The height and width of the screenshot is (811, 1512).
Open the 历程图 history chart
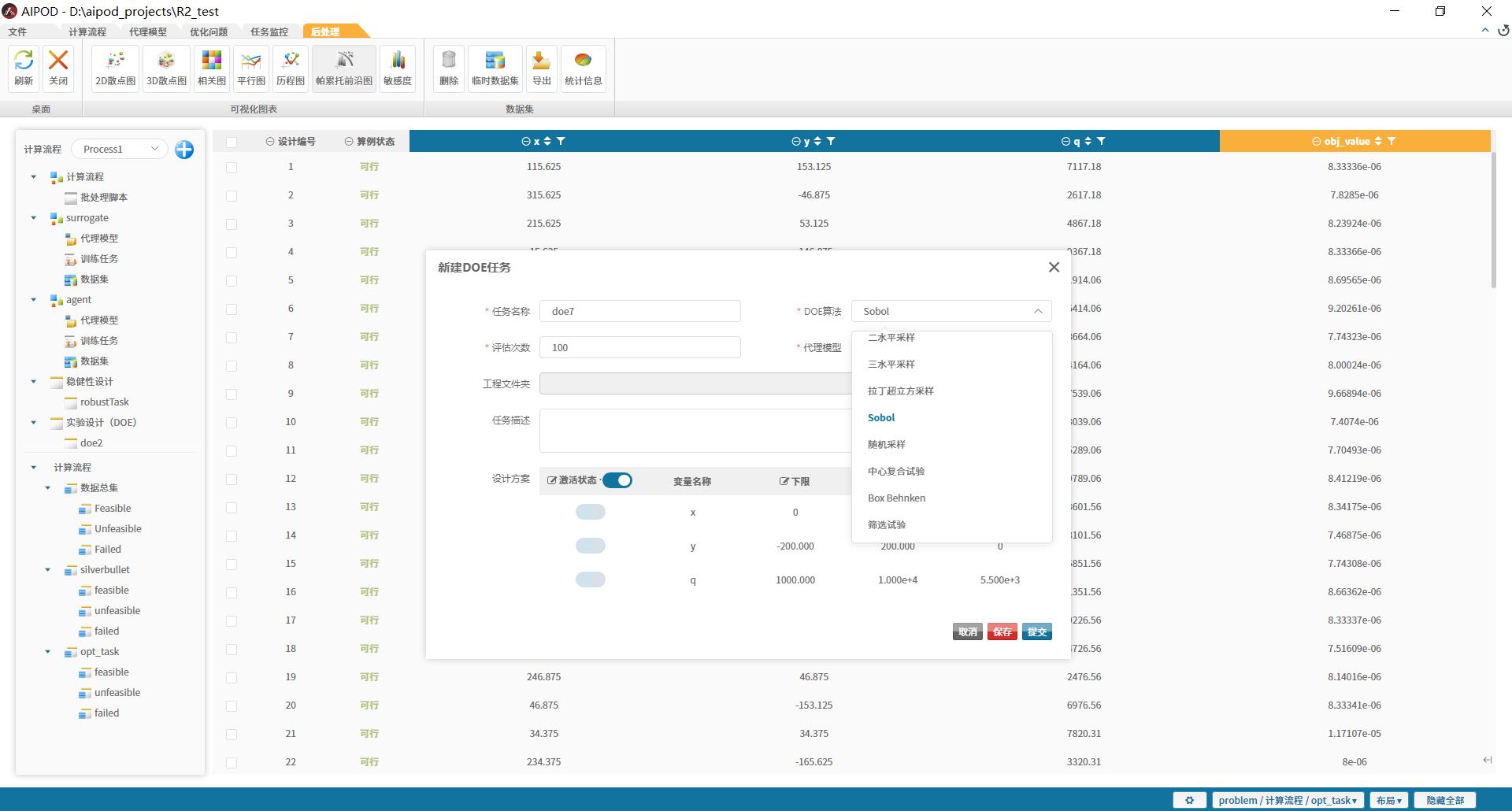click(291, 68)
